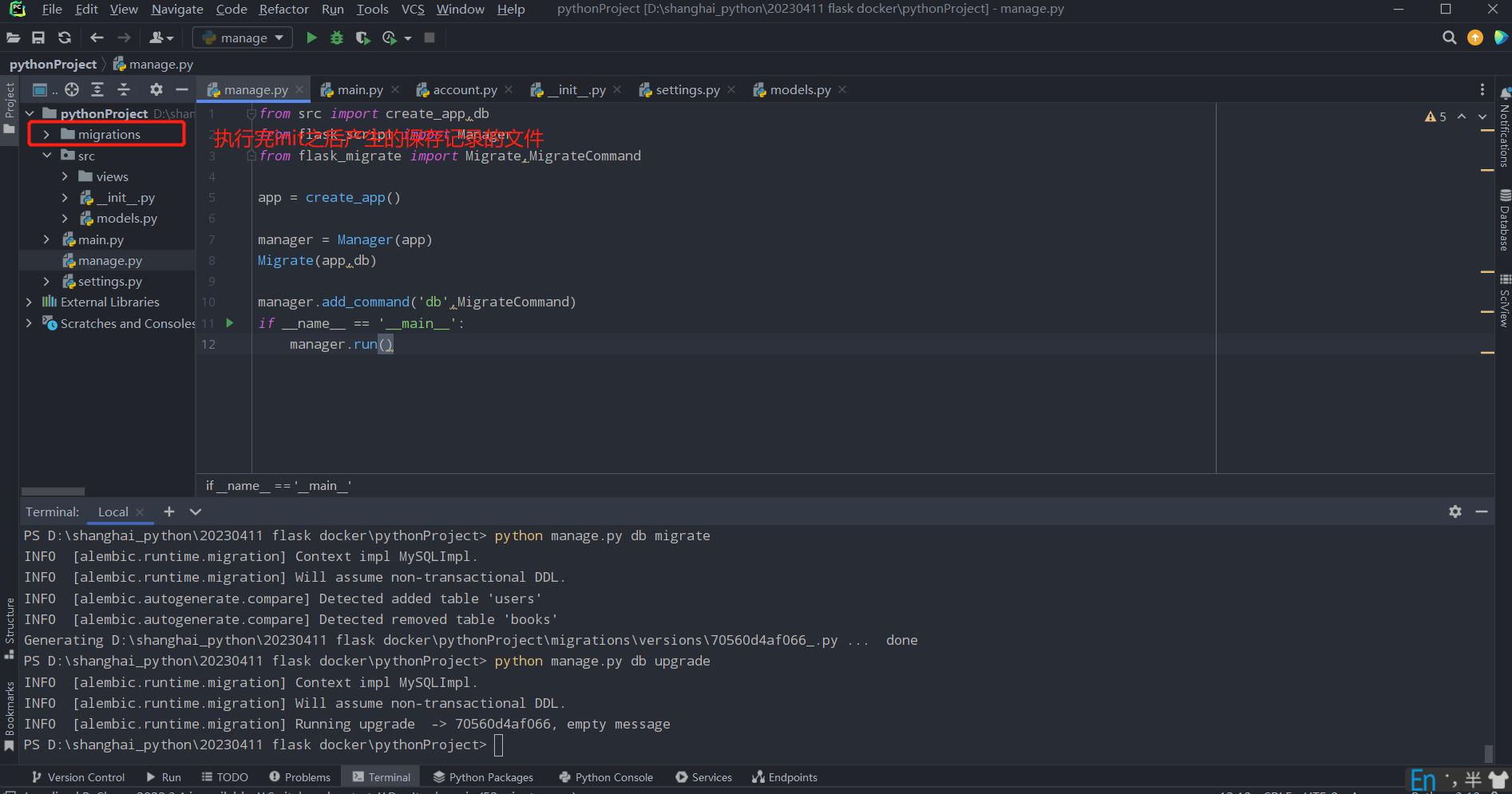The height and width of the screenshot is (794, 1512).
Task: Open terminal sessions dropdown chevron
Action: coord(196,512)
